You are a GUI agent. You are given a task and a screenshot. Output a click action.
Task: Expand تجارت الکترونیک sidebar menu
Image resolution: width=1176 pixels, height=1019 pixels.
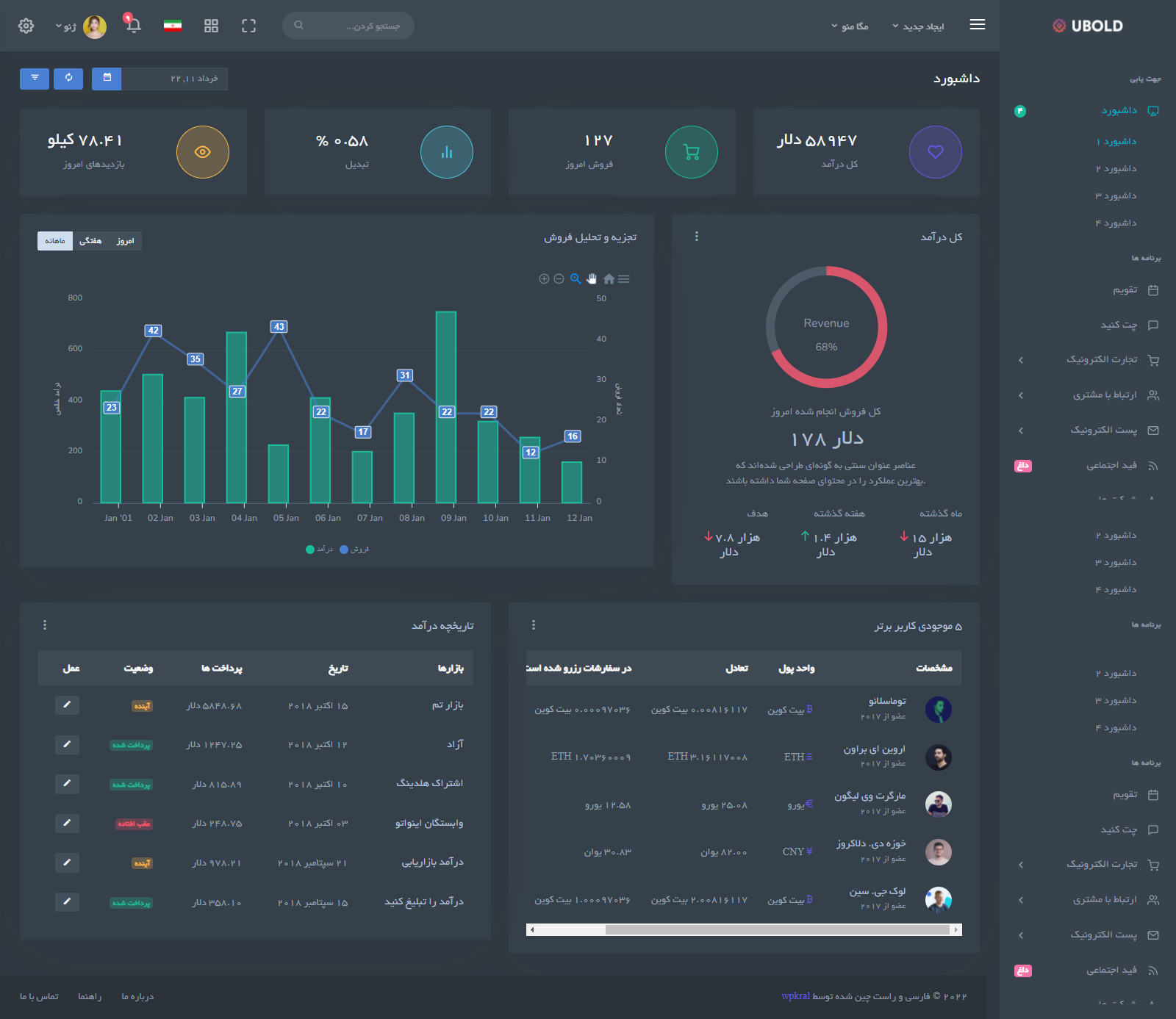point(1101,359)
